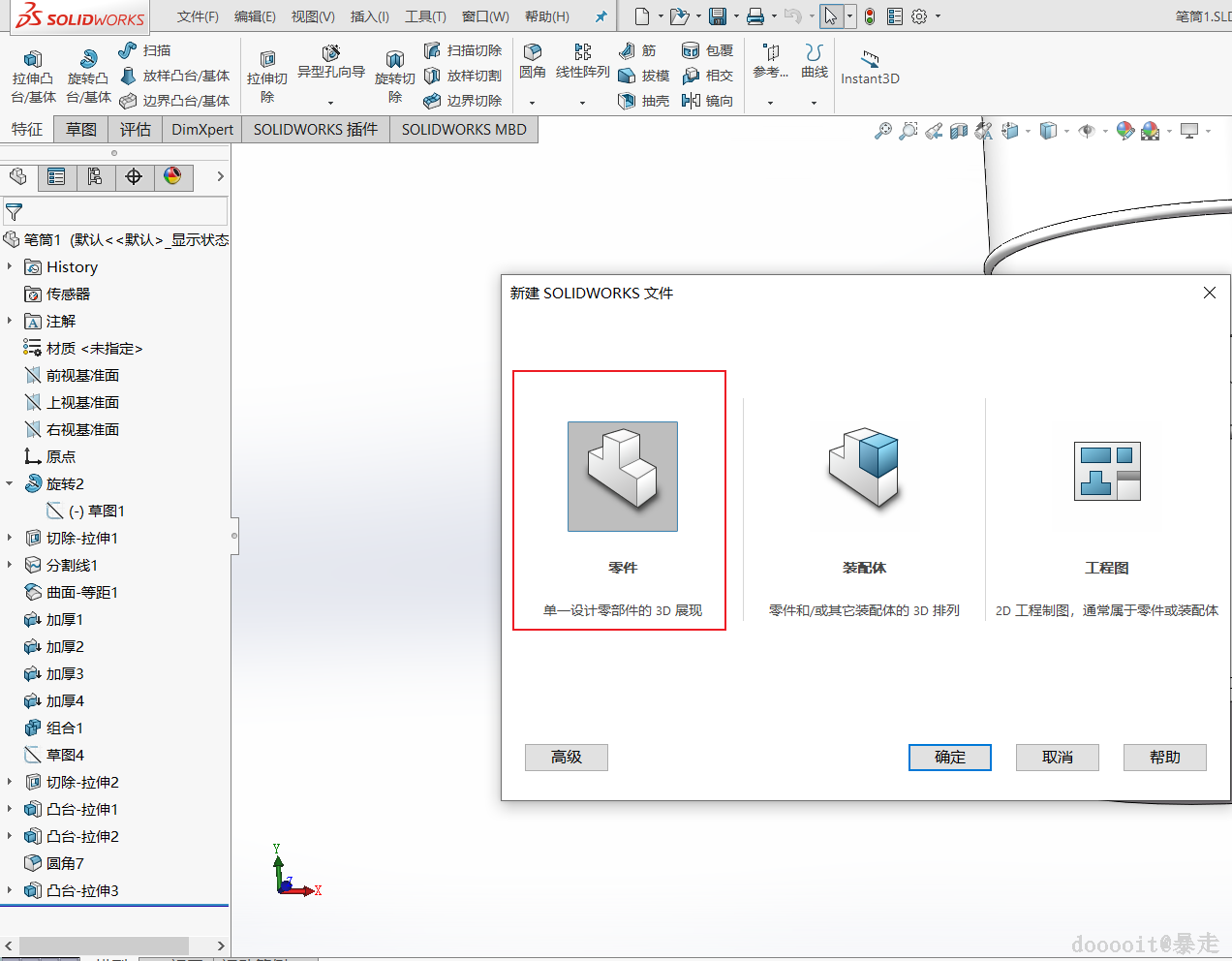Image resolution: width=1232 pixels, height=961 pixels.
Task: Switch to the 评估 tab
Action: click(x=136, y=129)
